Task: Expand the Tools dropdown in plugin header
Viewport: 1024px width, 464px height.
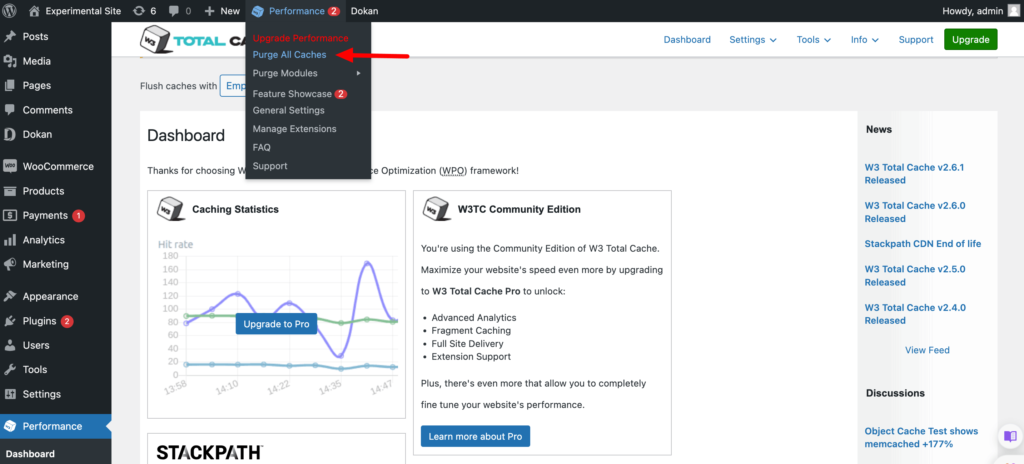Action: tap(814, 40)
